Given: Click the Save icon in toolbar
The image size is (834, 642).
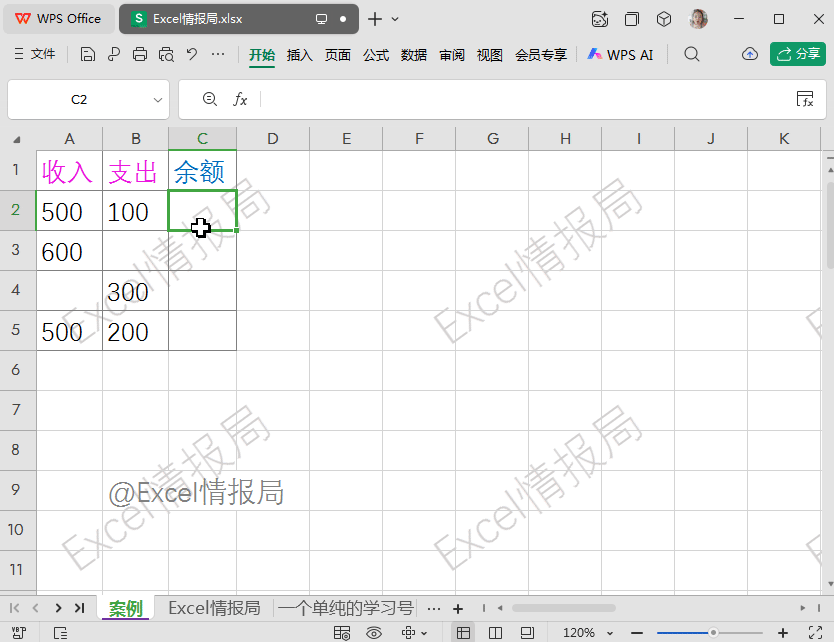Looking at the screenshot, I should (x=88, y=54).
